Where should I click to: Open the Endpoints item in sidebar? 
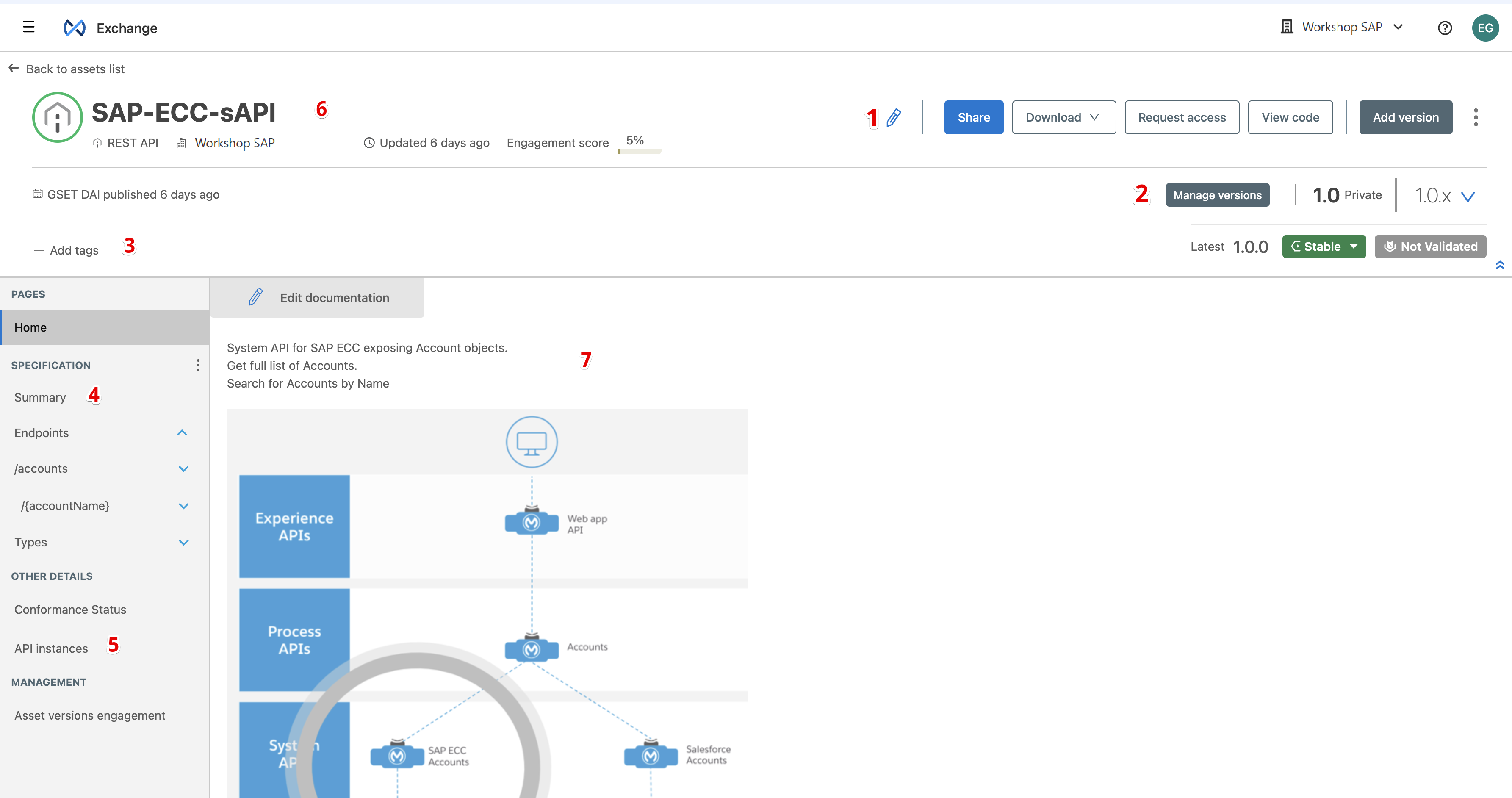42,433
